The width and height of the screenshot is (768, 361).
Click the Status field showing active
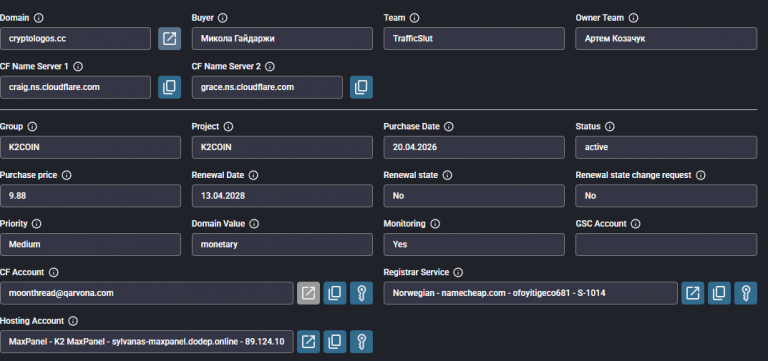pyautogui.click(x=666, y=147)
